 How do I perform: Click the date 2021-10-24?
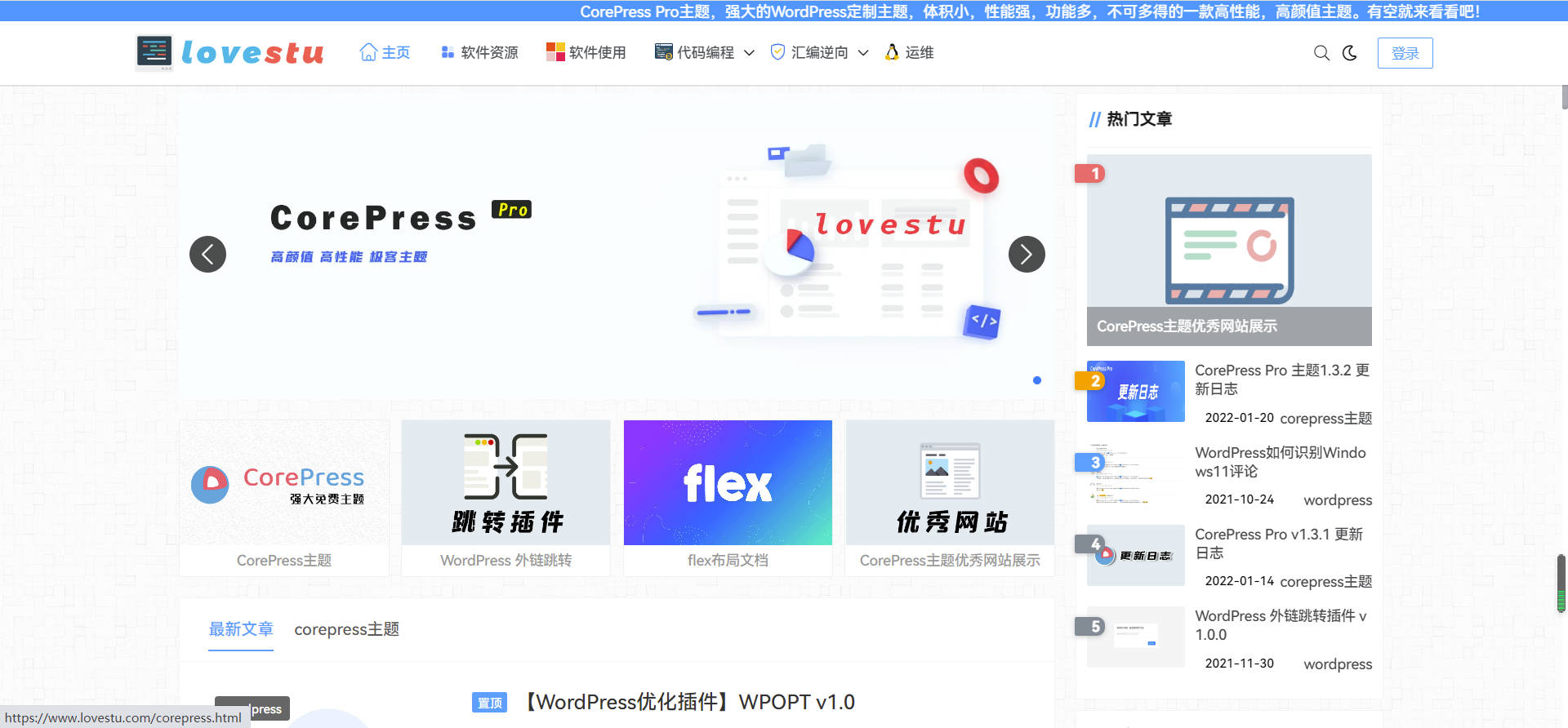click(x=1240, y=499)
